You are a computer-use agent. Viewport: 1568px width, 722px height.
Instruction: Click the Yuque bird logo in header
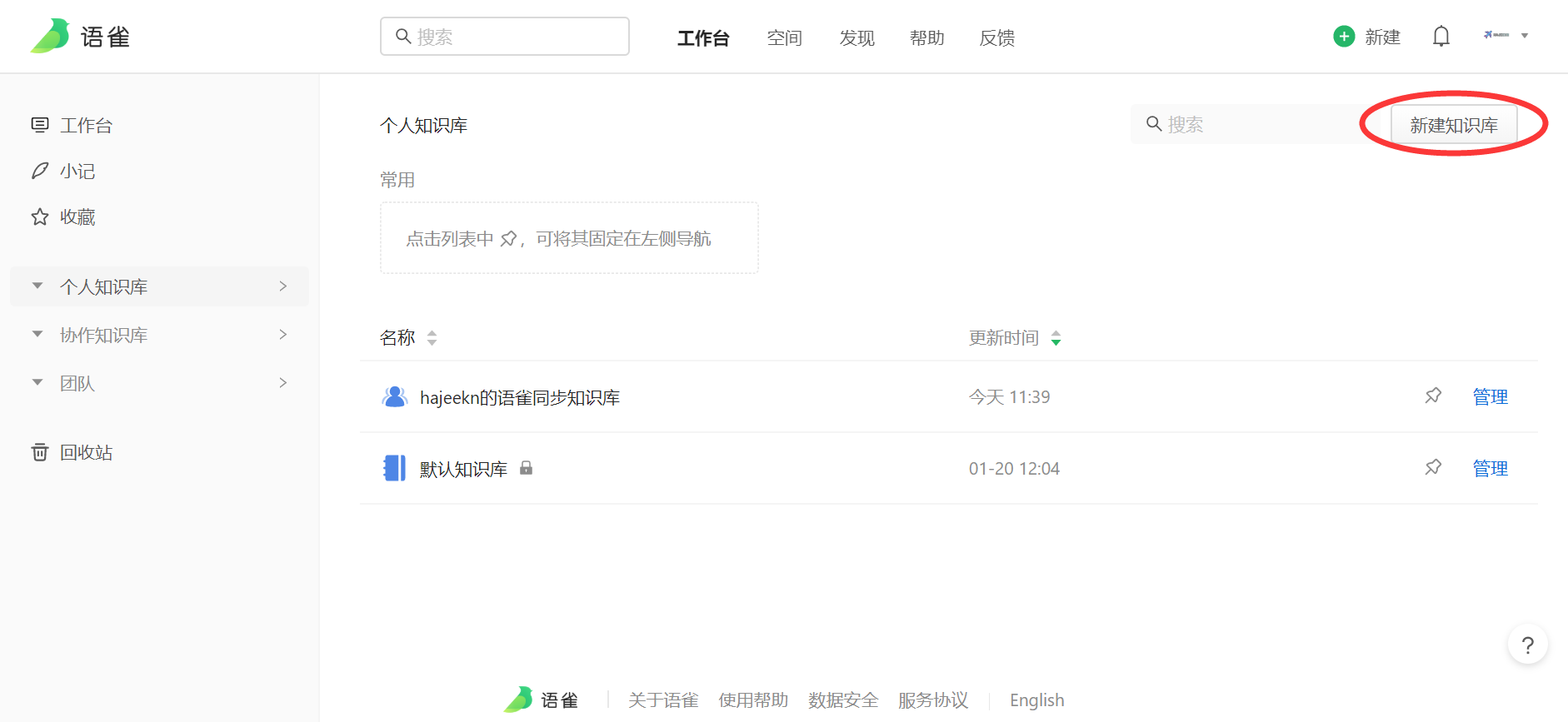coord(50,36)
